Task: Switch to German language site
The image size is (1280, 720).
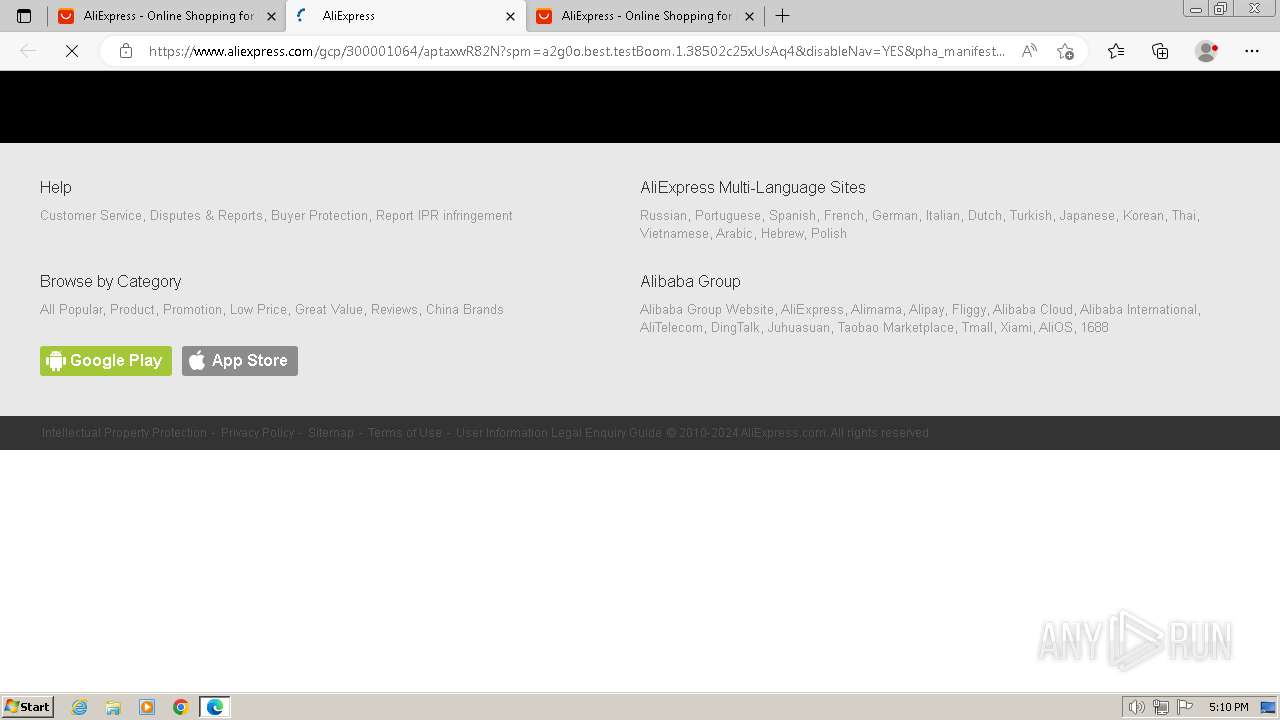Action: click(895, 216)
